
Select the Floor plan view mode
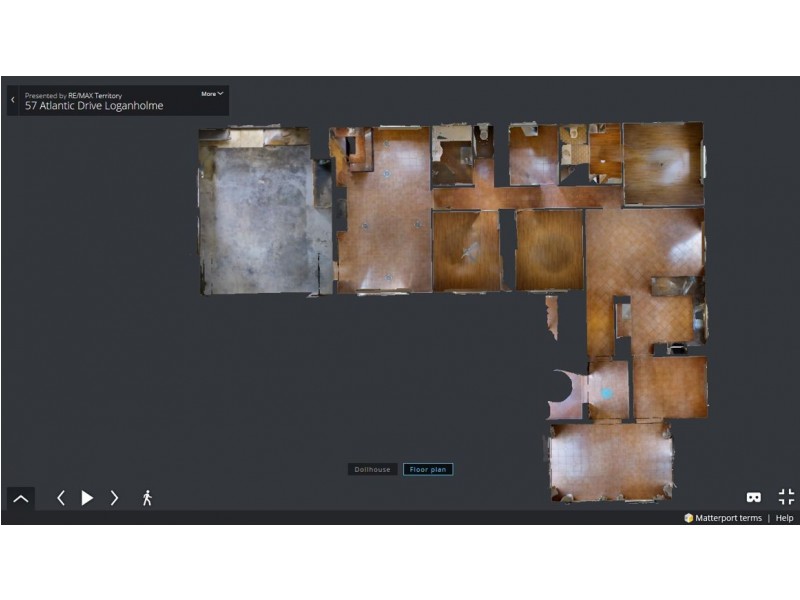[428, 469]
